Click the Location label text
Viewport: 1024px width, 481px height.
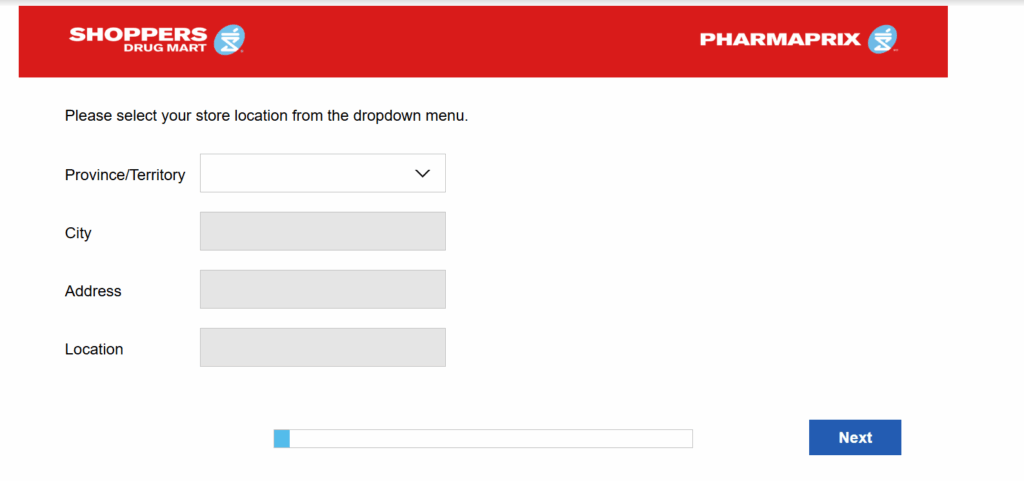point(94,349)
